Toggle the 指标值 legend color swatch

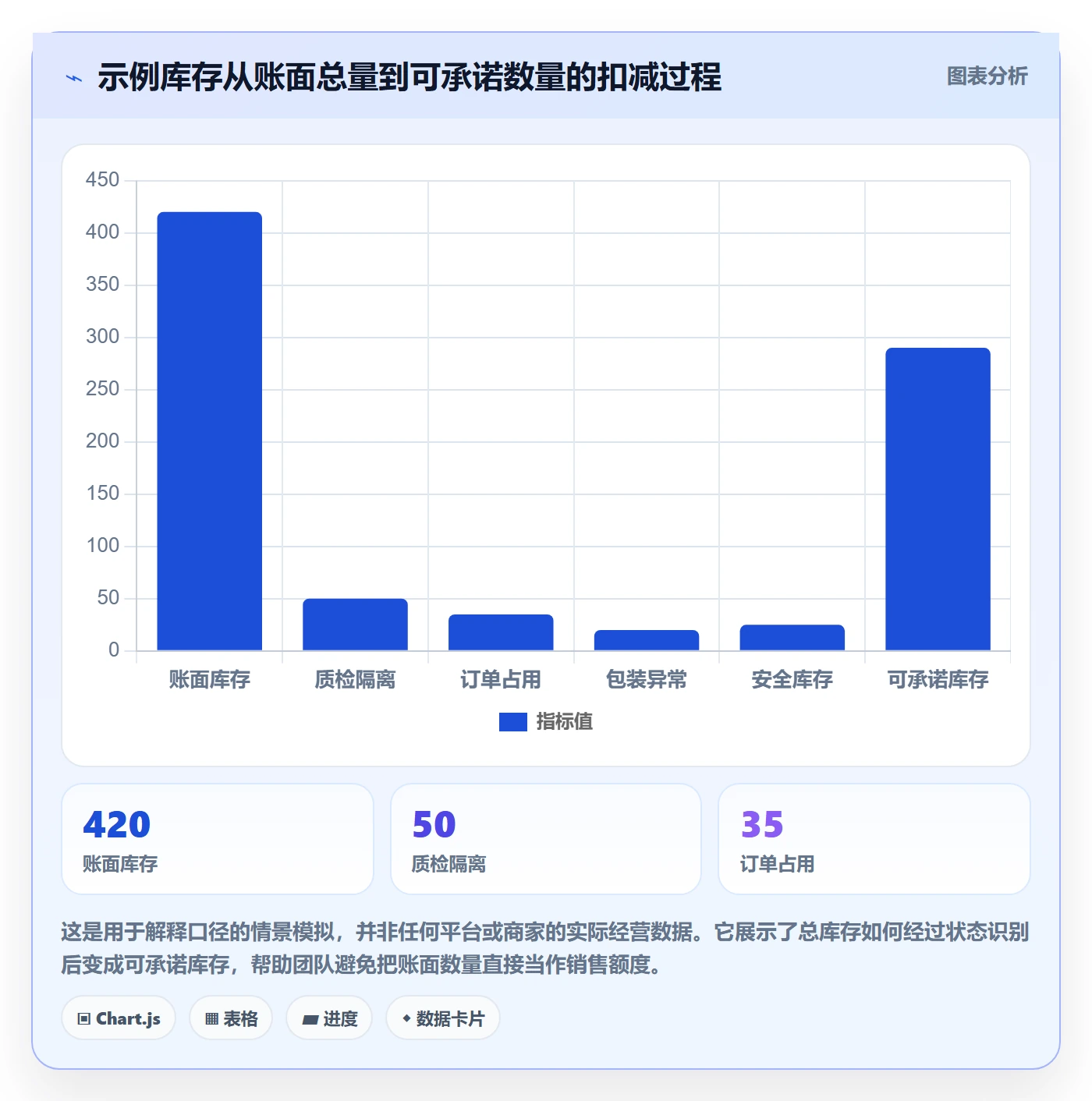pos(512,722)
